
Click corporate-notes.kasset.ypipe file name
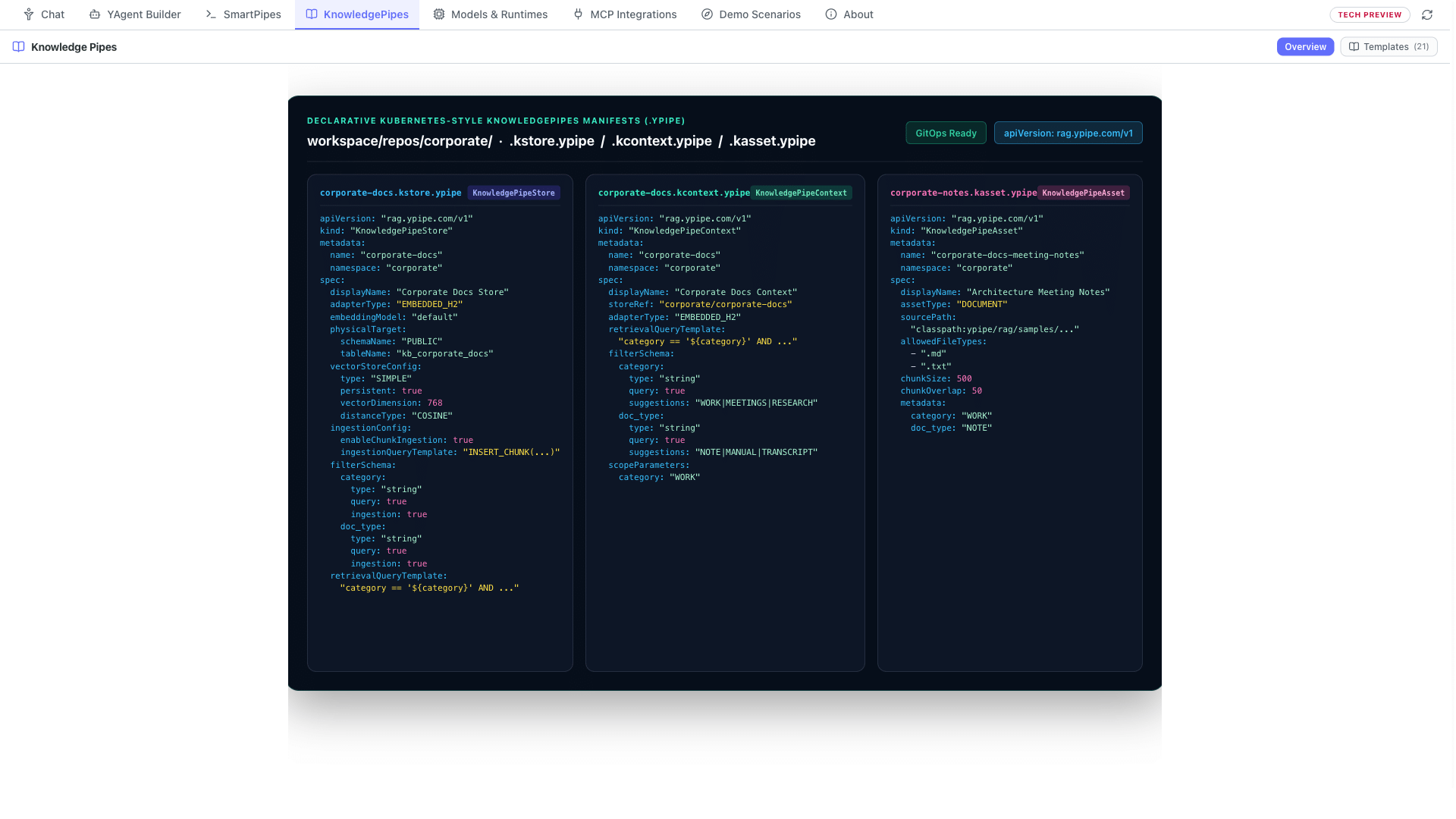(x=963, y=193)
